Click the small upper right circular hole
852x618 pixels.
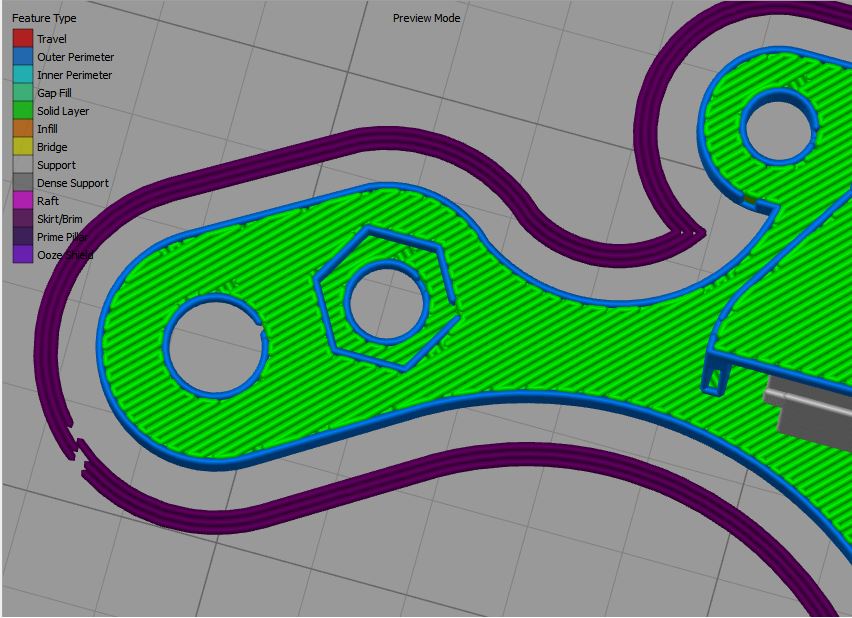pyautogui.click(x=778, y=126)
